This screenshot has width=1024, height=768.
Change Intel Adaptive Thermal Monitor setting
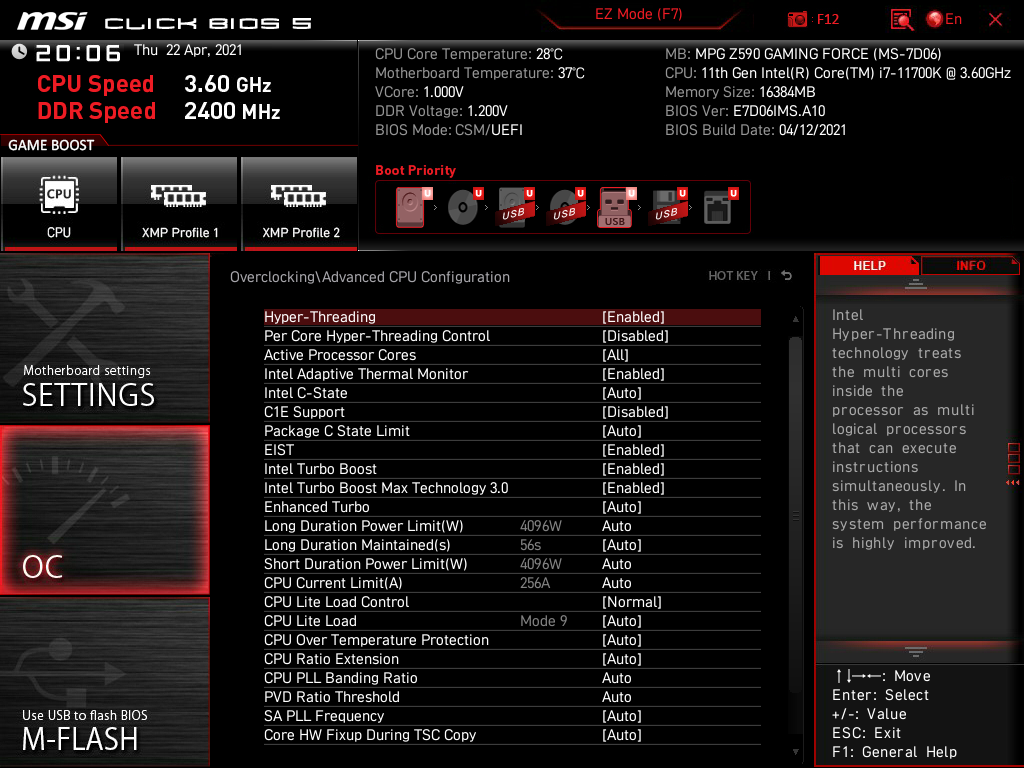pyautogui.click(x=512, y=374)
